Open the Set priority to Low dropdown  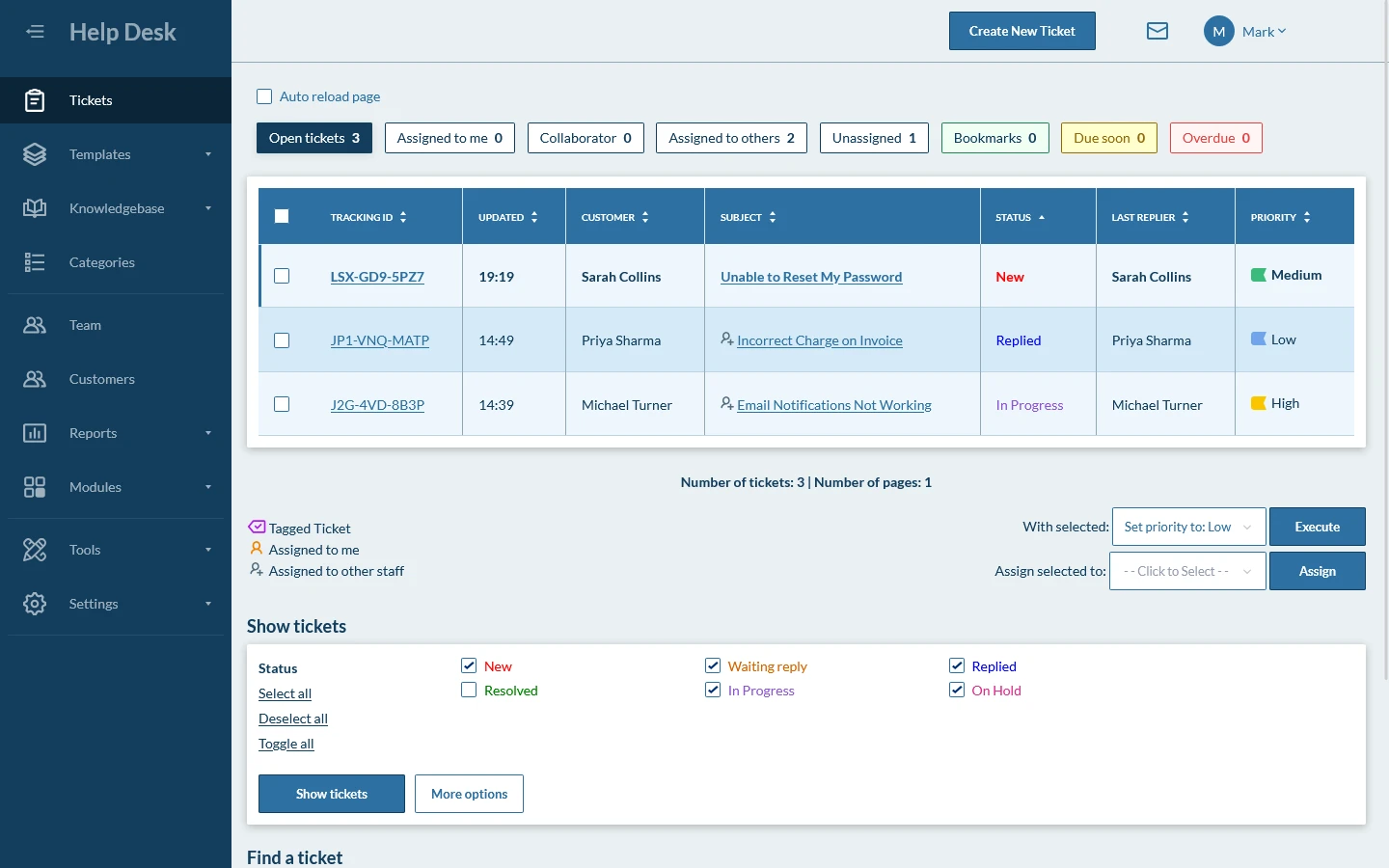[x=1188, y=527]
